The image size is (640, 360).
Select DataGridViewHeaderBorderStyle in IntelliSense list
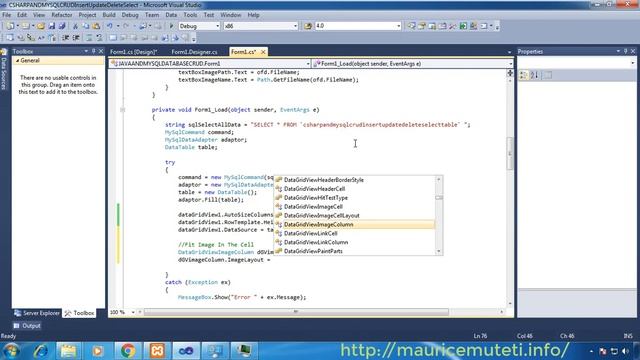point(354,180)
